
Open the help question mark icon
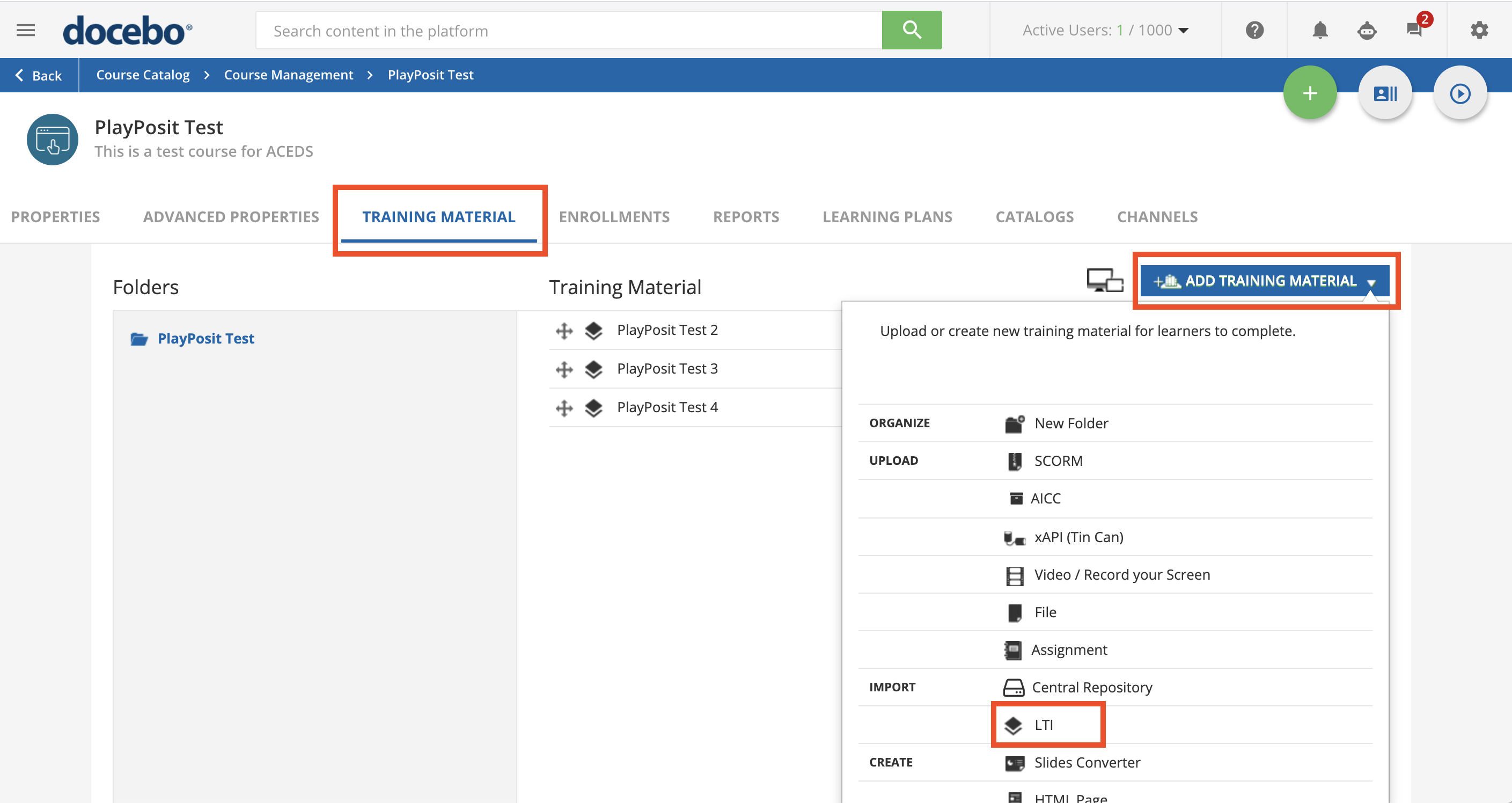(1254, 30)
